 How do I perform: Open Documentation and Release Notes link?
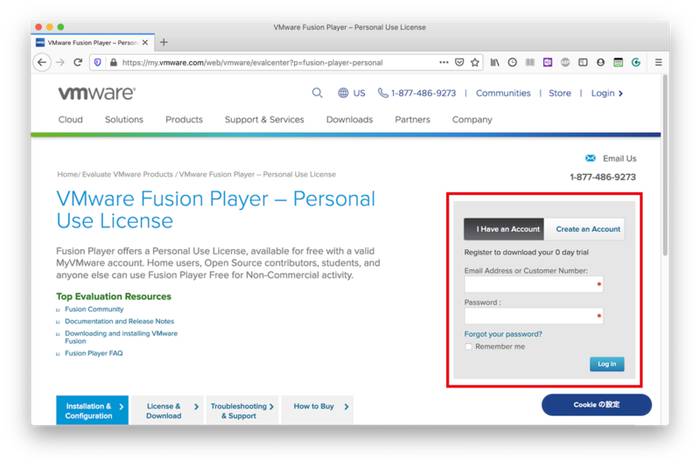point(119,321)
